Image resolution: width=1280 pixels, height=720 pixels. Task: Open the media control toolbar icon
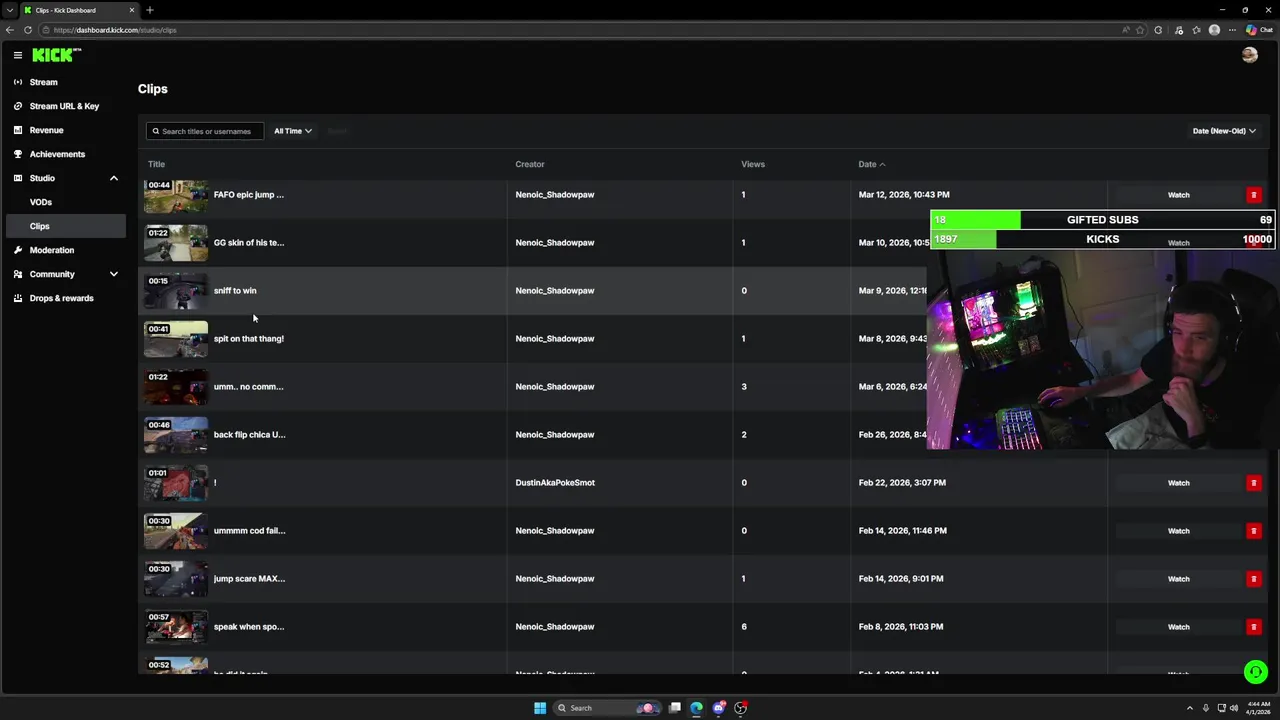(x=1179, y=30)
